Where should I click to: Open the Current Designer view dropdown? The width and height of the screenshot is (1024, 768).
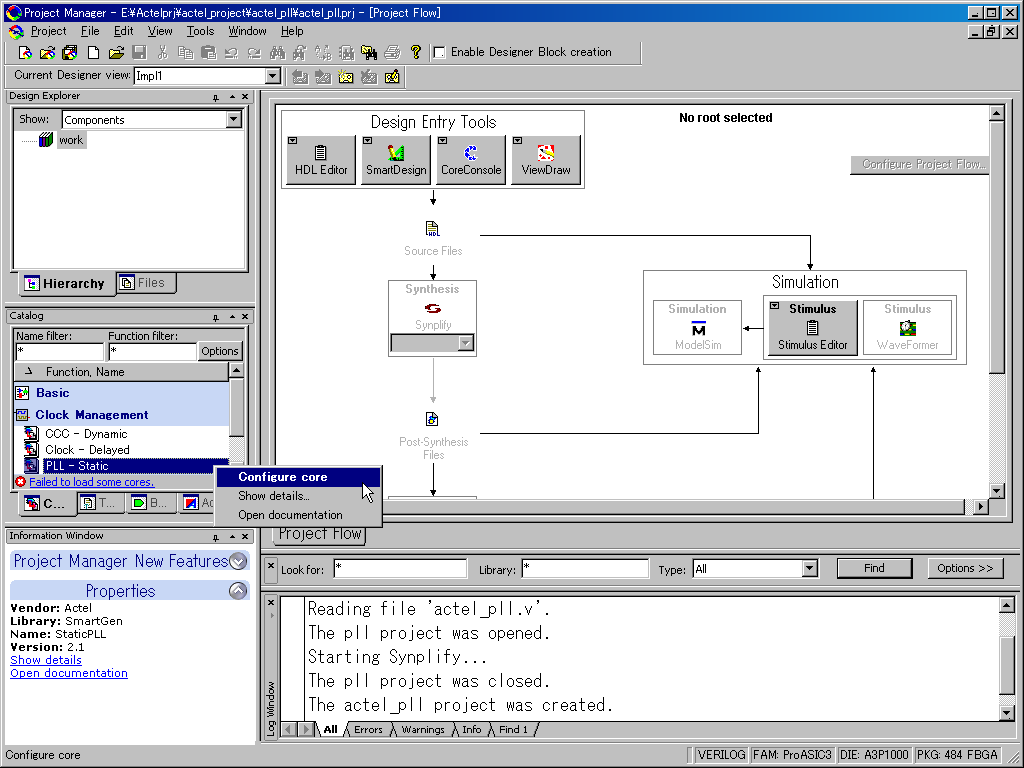tap(273, 76)
